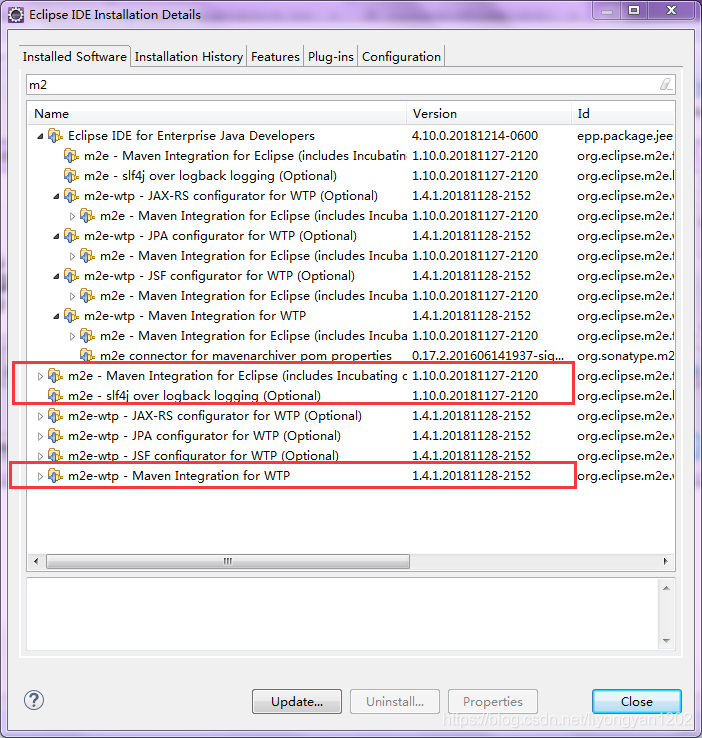
Task: Click the id org.sonatype.m2
Action: (626, 356)
